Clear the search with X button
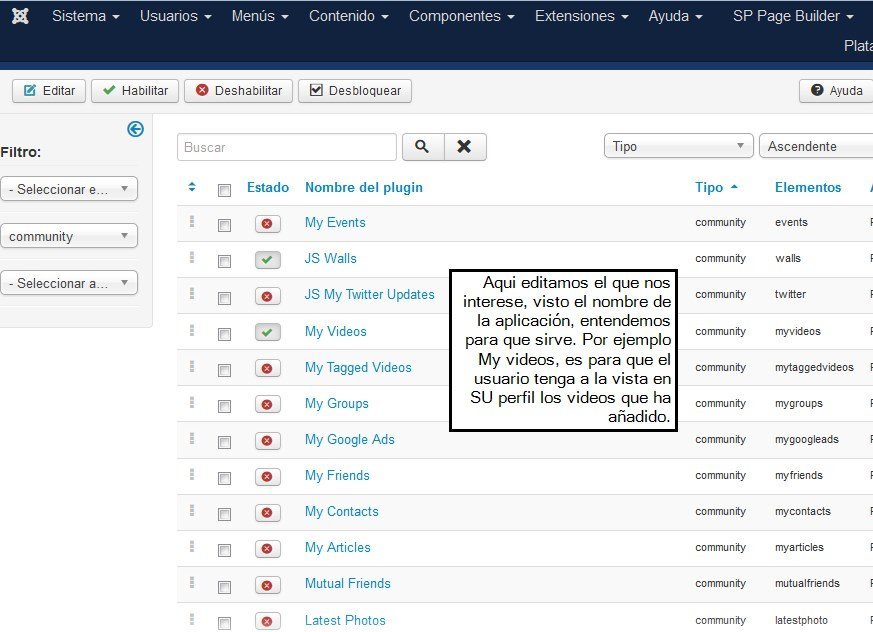 [x=465, y=147]
